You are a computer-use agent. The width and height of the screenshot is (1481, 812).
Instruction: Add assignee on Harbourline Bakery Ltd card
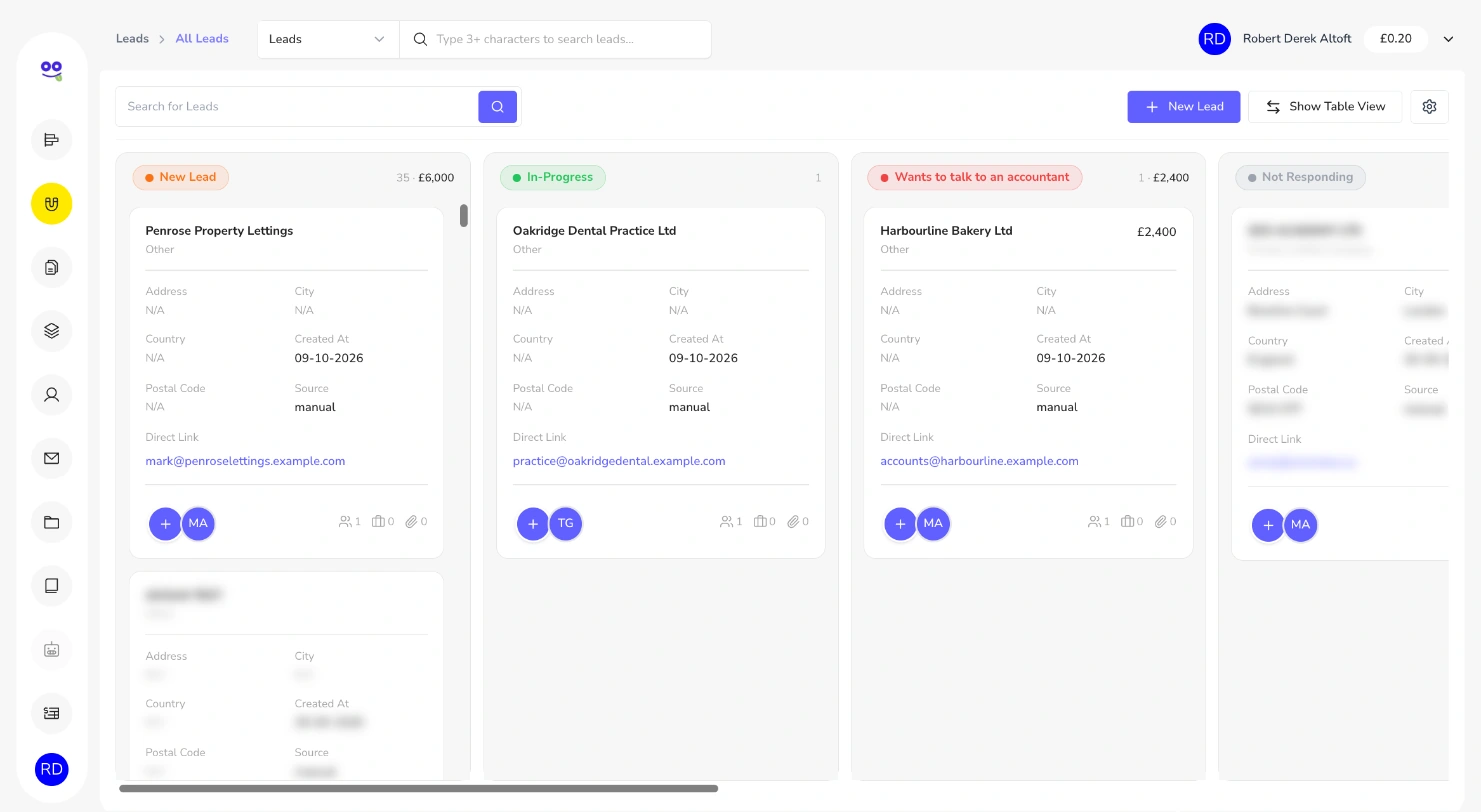tap(900, 523)
